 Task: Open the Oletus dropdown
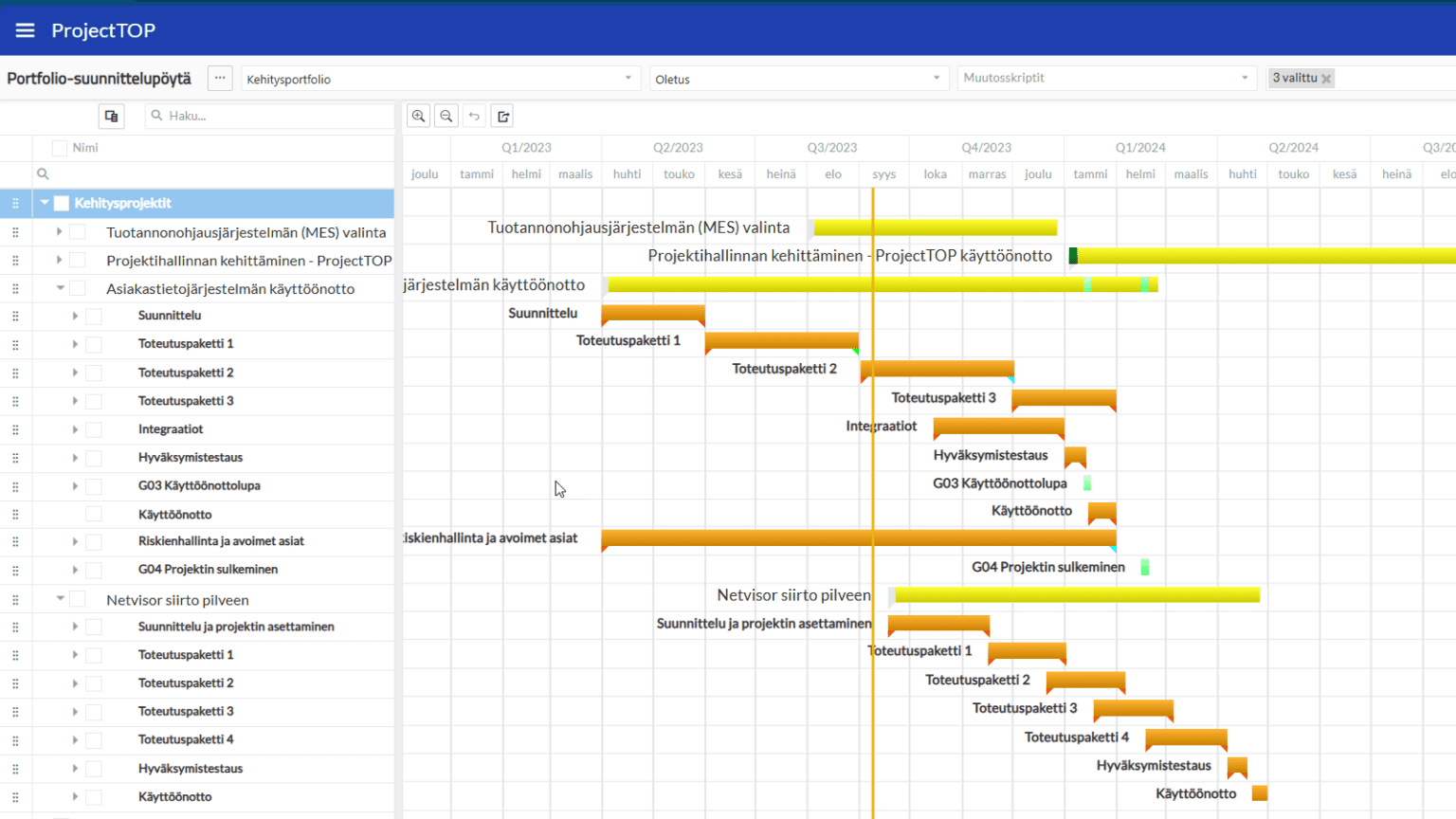coord(936,78)
